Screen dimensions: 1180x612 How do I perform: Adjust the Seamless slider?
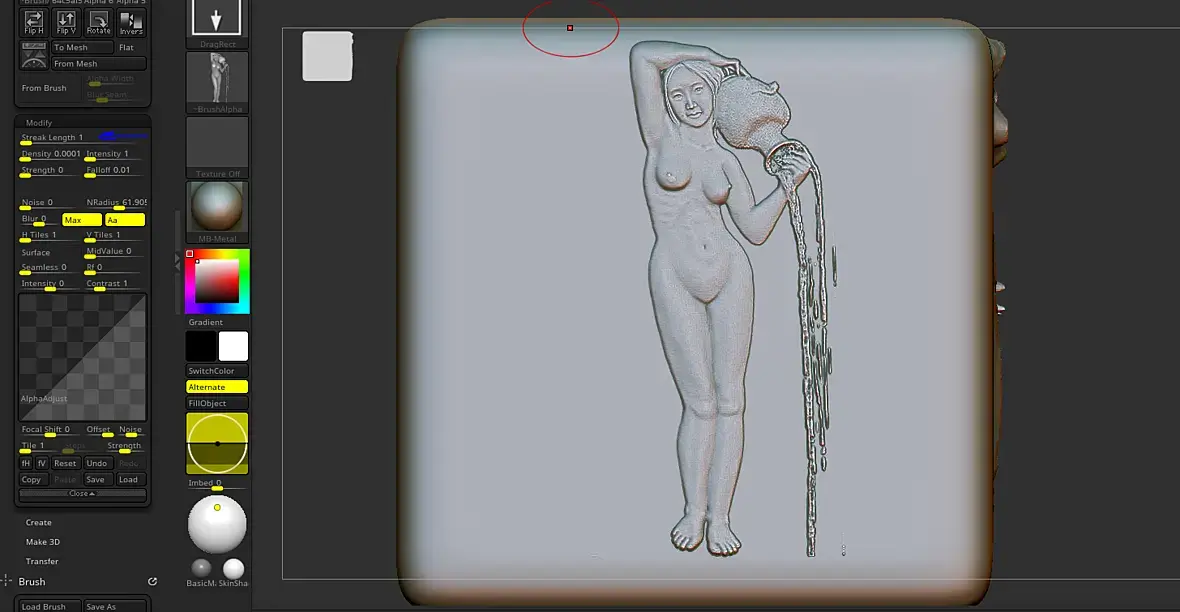[x=50, y=267]
